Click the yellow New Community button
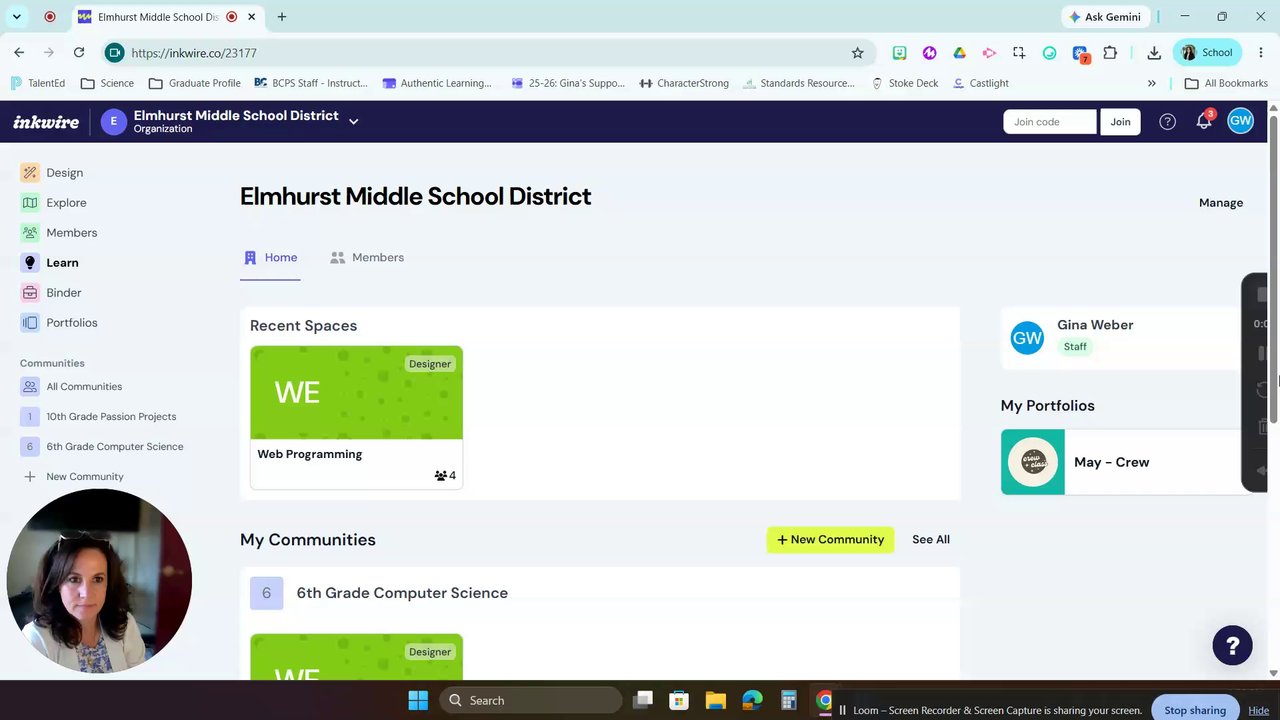The height and width of the screenshot is (720, 1280). click(831, 540)
